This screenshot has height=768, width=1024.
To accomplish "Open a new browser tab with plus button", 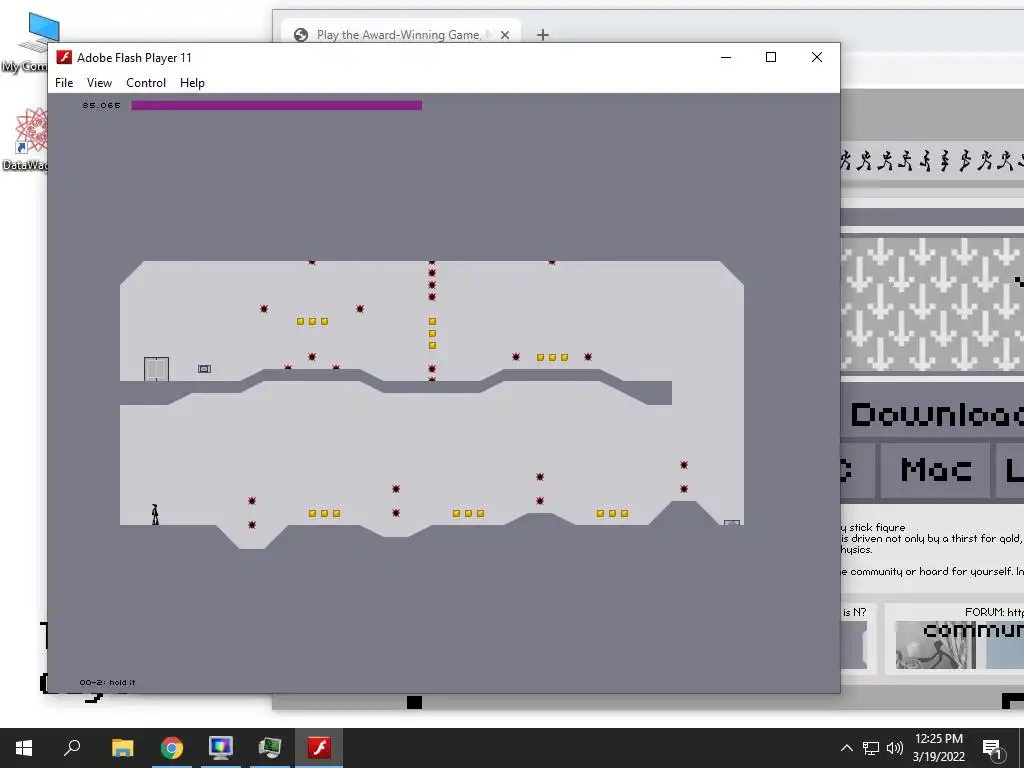I will pos(543,35).
